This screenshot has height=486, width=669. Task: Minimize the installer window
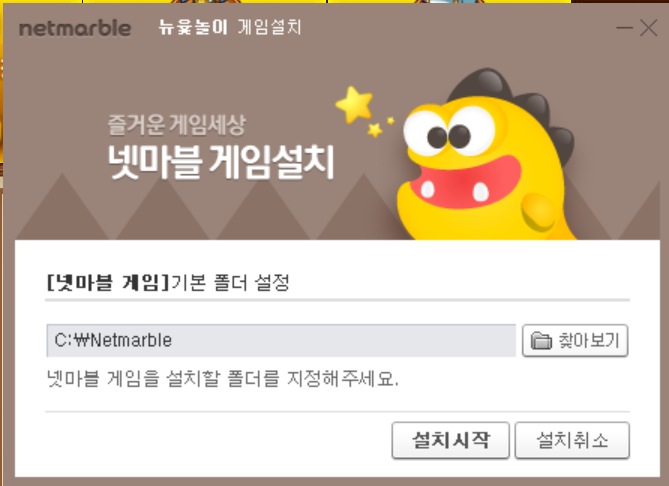[625, 28]
